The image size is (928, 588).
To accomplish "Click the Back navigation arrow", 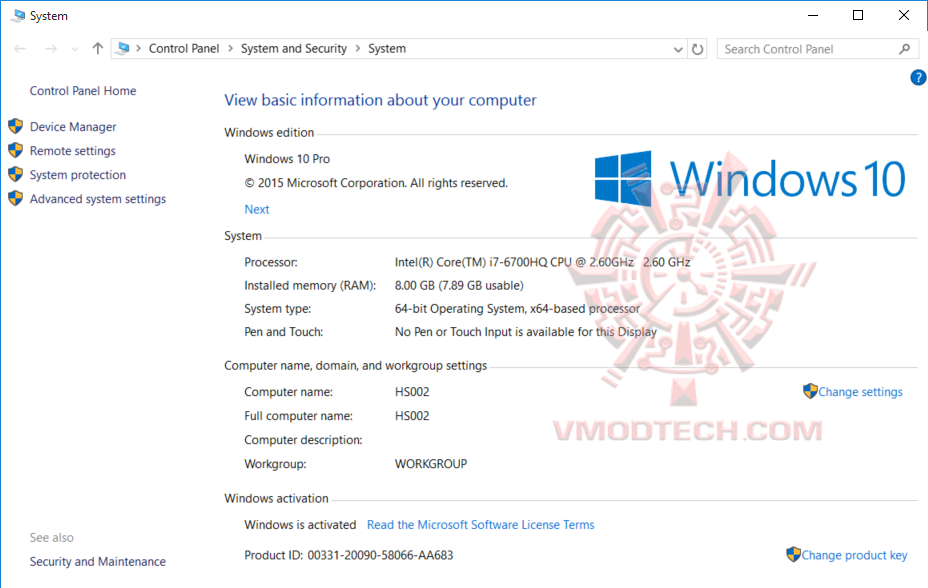I will 20,49.
